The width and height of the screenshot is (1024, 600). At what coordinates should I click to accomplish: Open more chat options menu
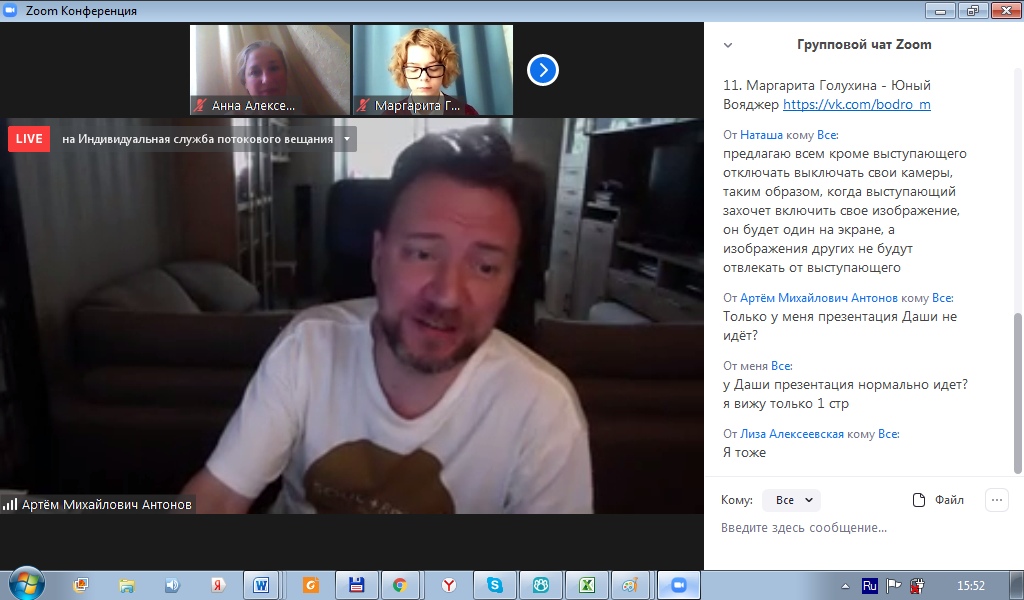[x=997, y=500]
